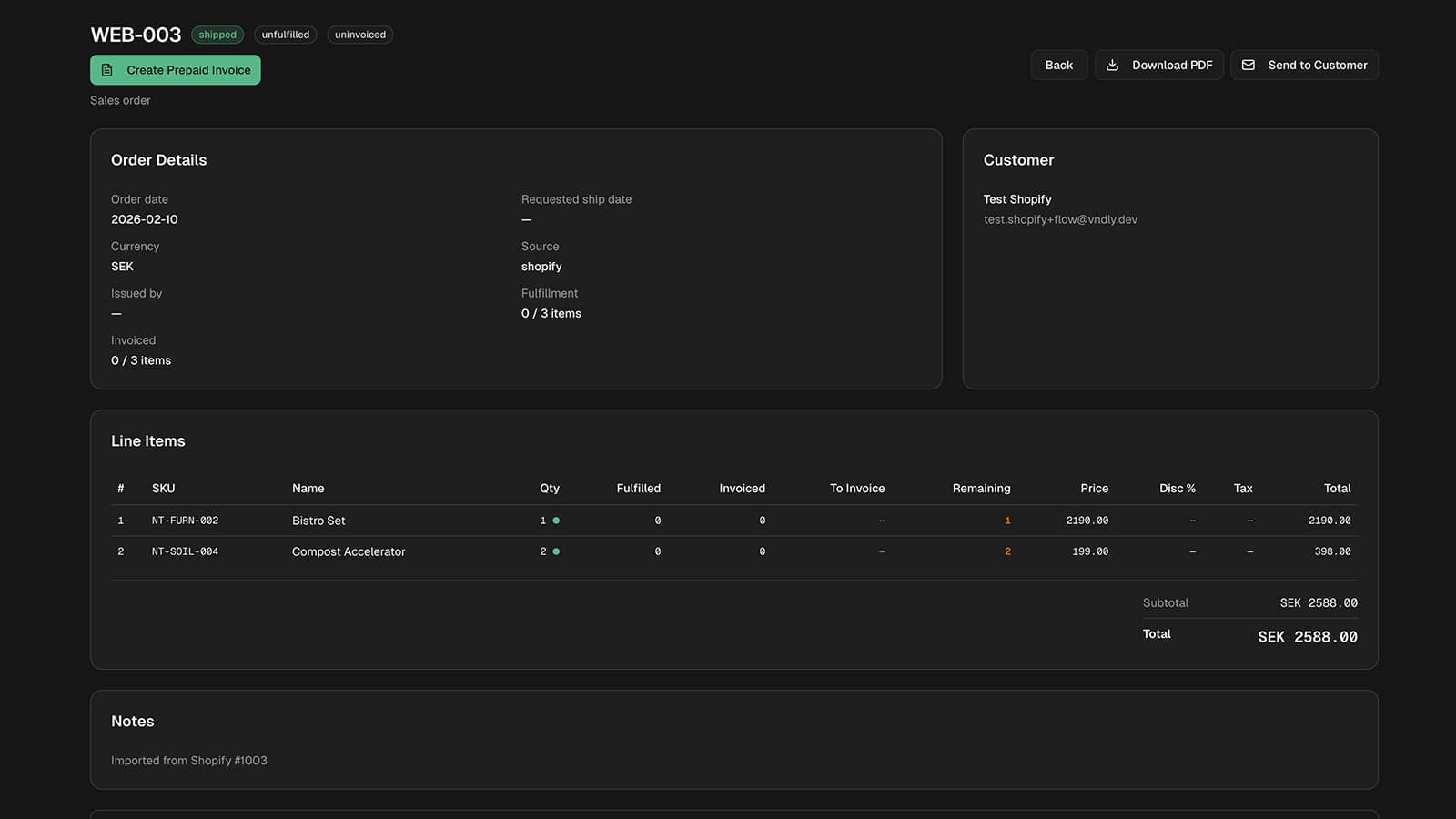Create a prepaid invoice
The width and height of the screenshot is (1456, 819).
(176, 70)
